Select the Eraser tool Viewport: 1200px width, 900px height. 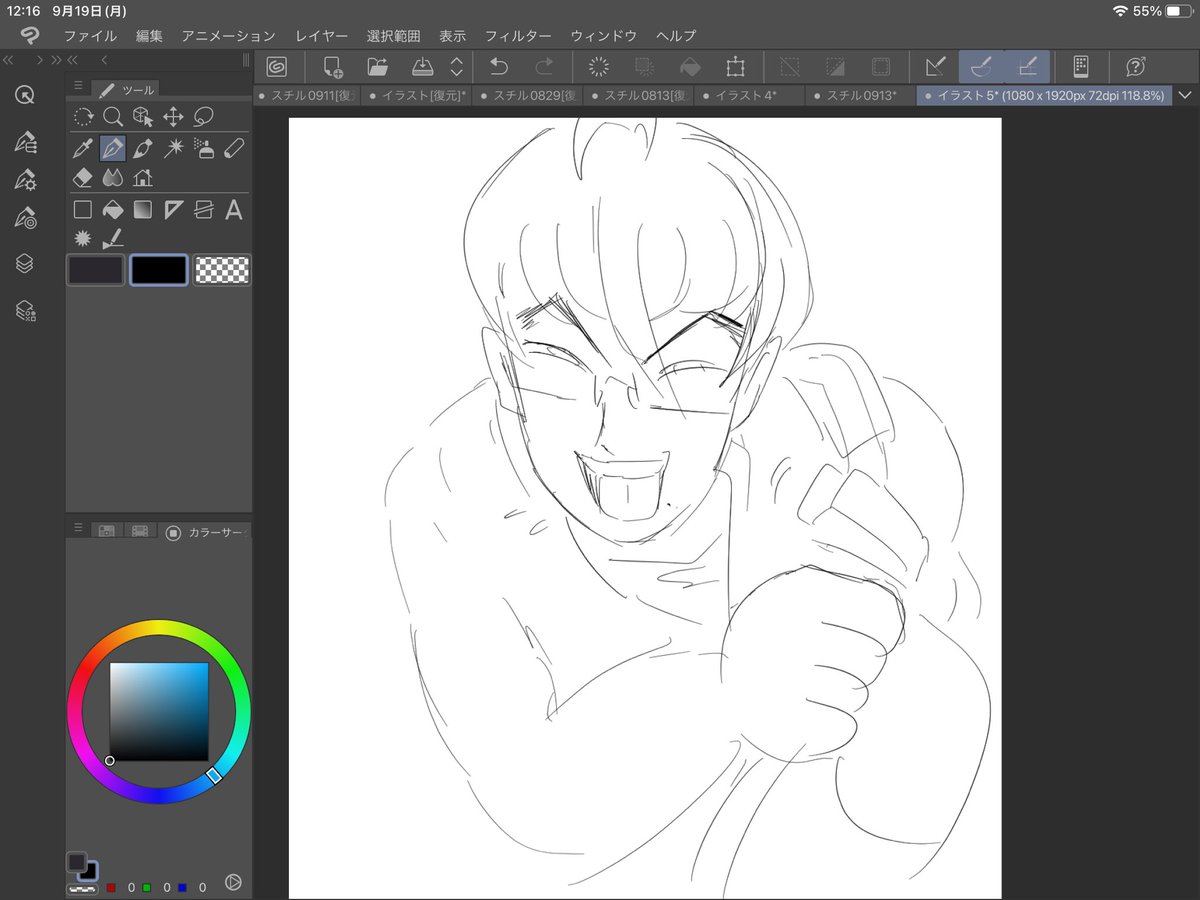(x=83, y=178)
